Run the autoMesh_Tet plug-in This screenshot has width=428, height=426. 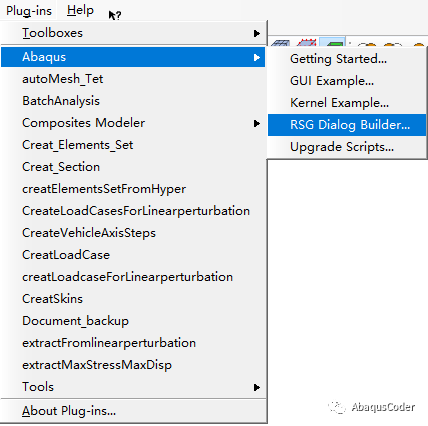pos(133,79)
